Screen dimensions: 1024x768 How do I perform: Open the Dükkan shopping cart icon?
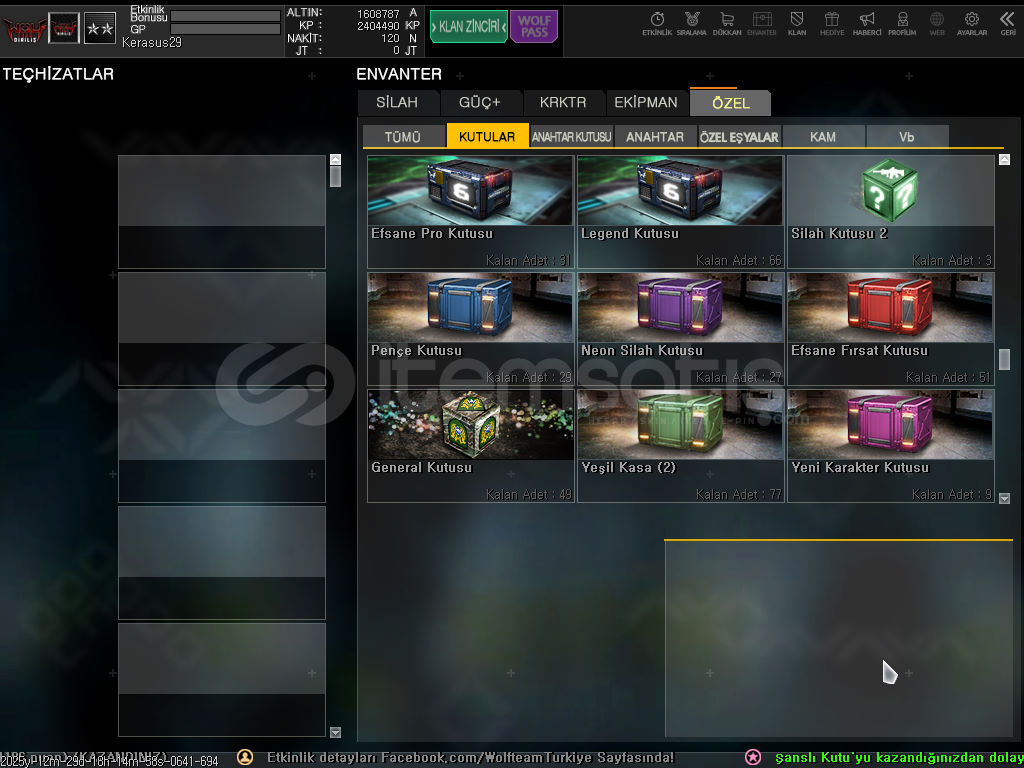(x=727, y=23)
